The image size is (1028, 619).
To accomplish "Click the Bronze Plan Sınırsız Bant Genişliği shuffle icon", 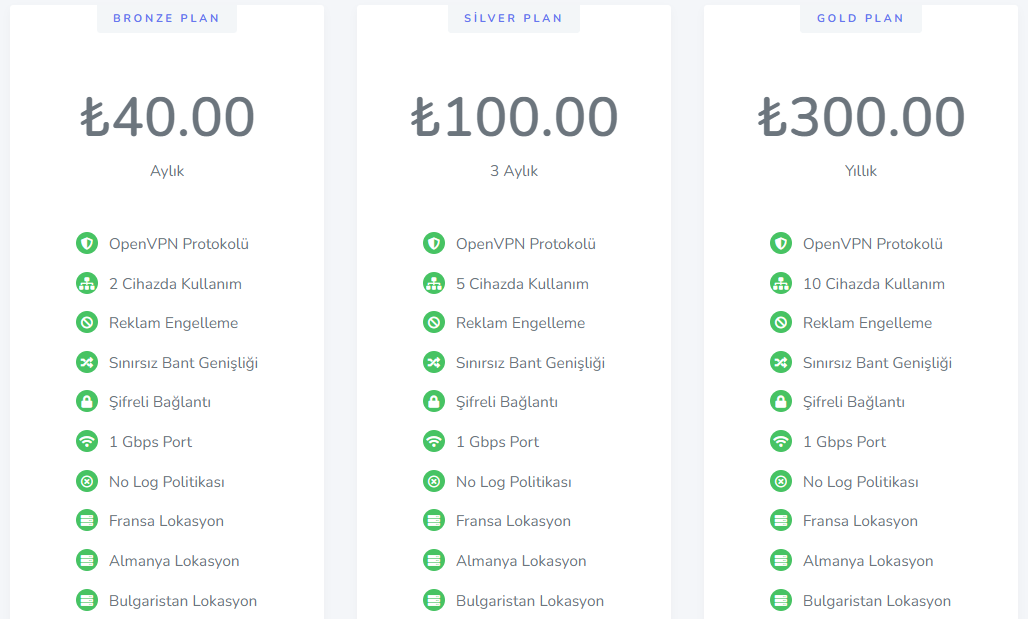I will click(87, 362).
